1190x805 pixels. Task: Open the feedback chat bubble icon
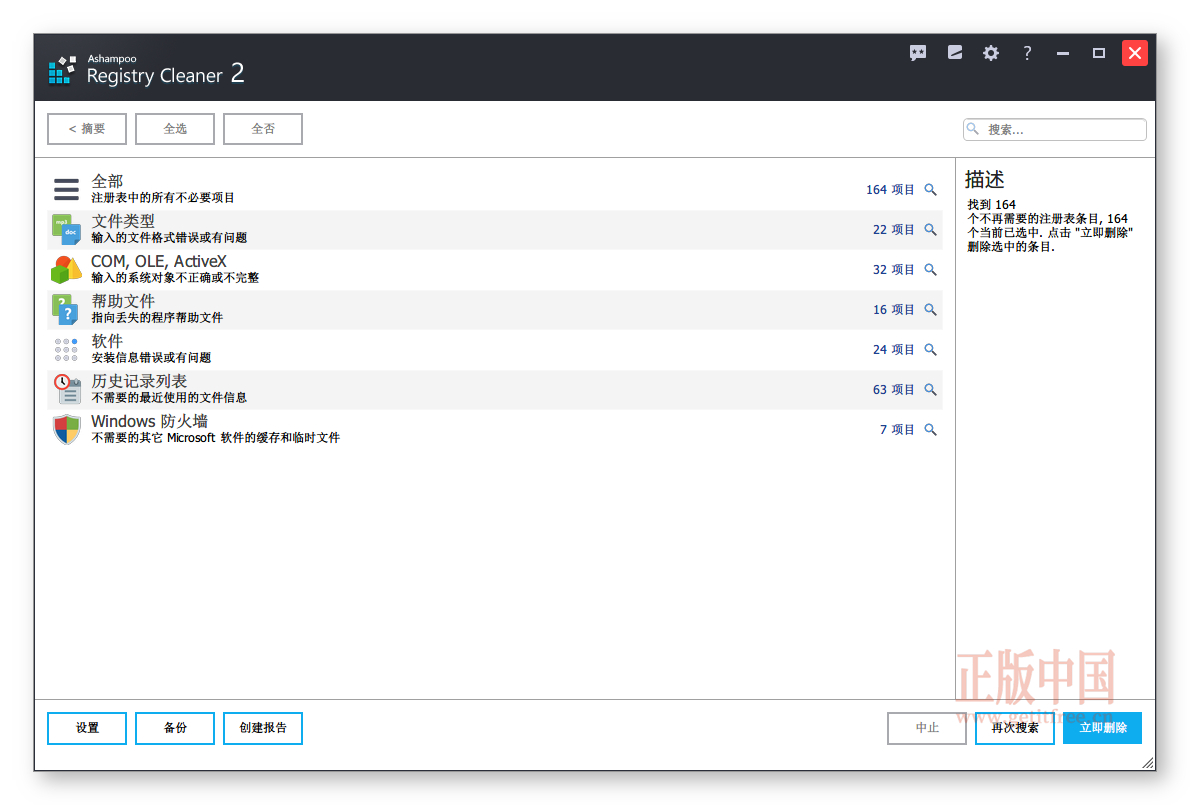click(x=918, y=53)
